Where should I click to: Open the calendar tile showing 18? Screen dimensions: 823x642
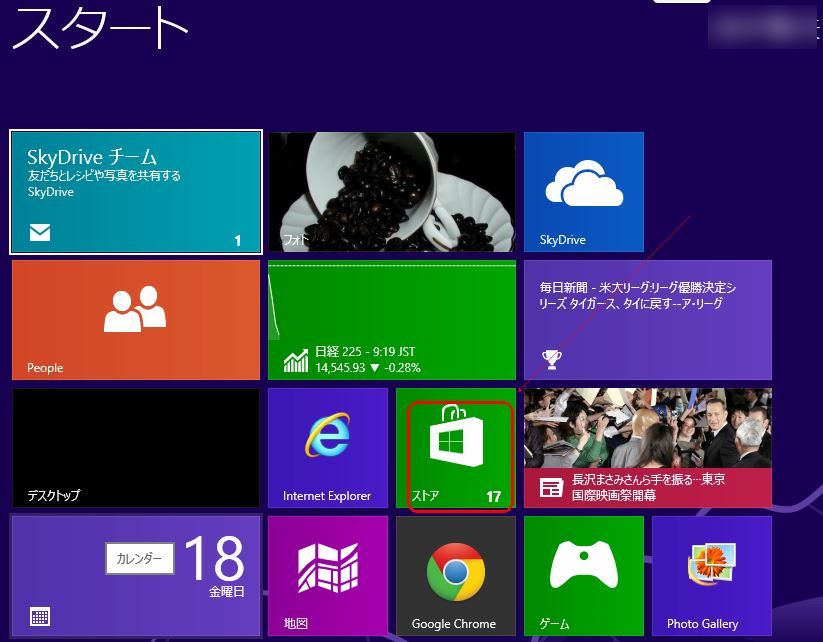click(x=136, y=576)
